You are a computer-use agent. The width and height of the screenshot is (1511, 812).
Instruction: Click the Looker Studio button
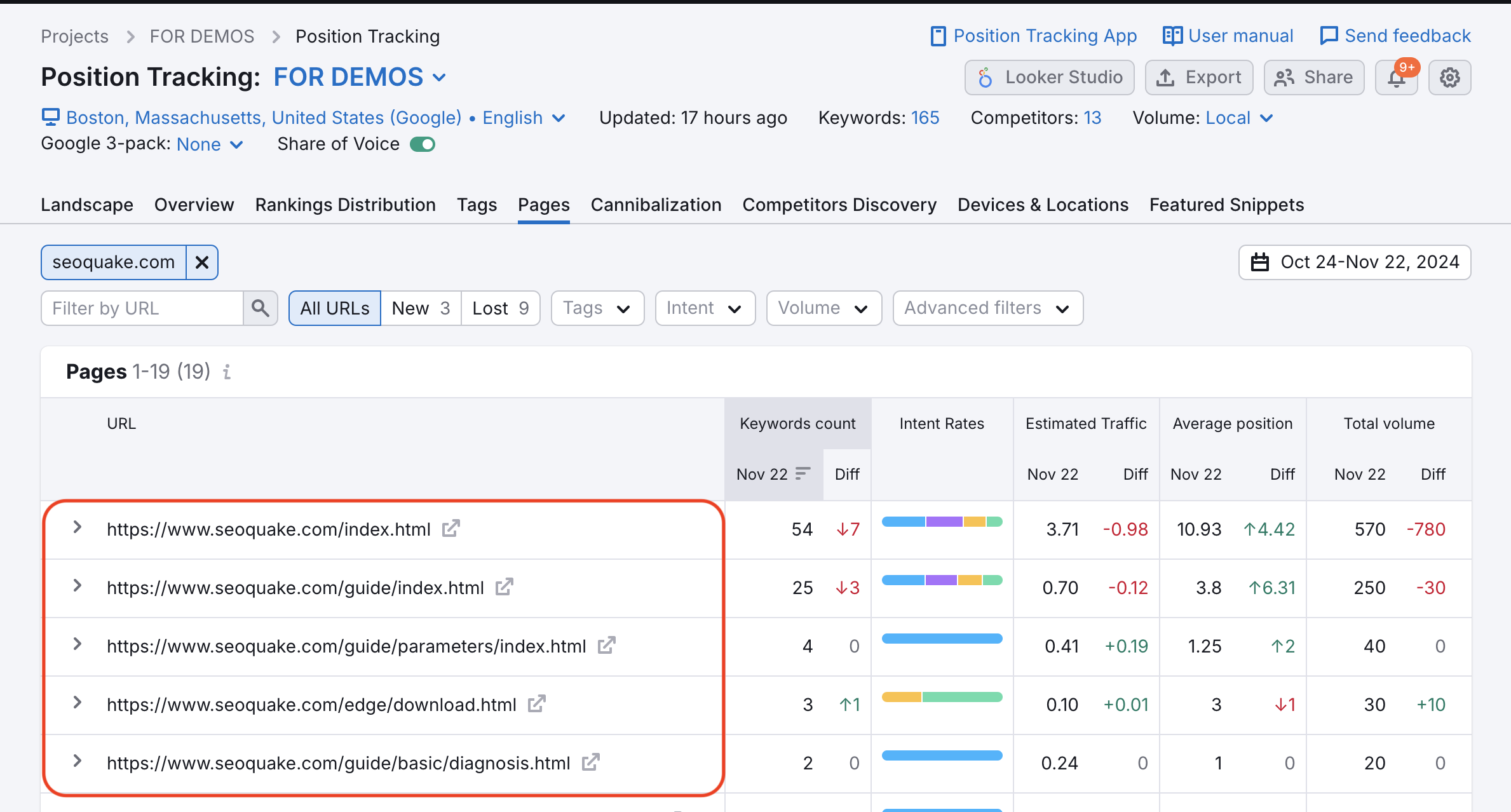tap(1049, 78)
